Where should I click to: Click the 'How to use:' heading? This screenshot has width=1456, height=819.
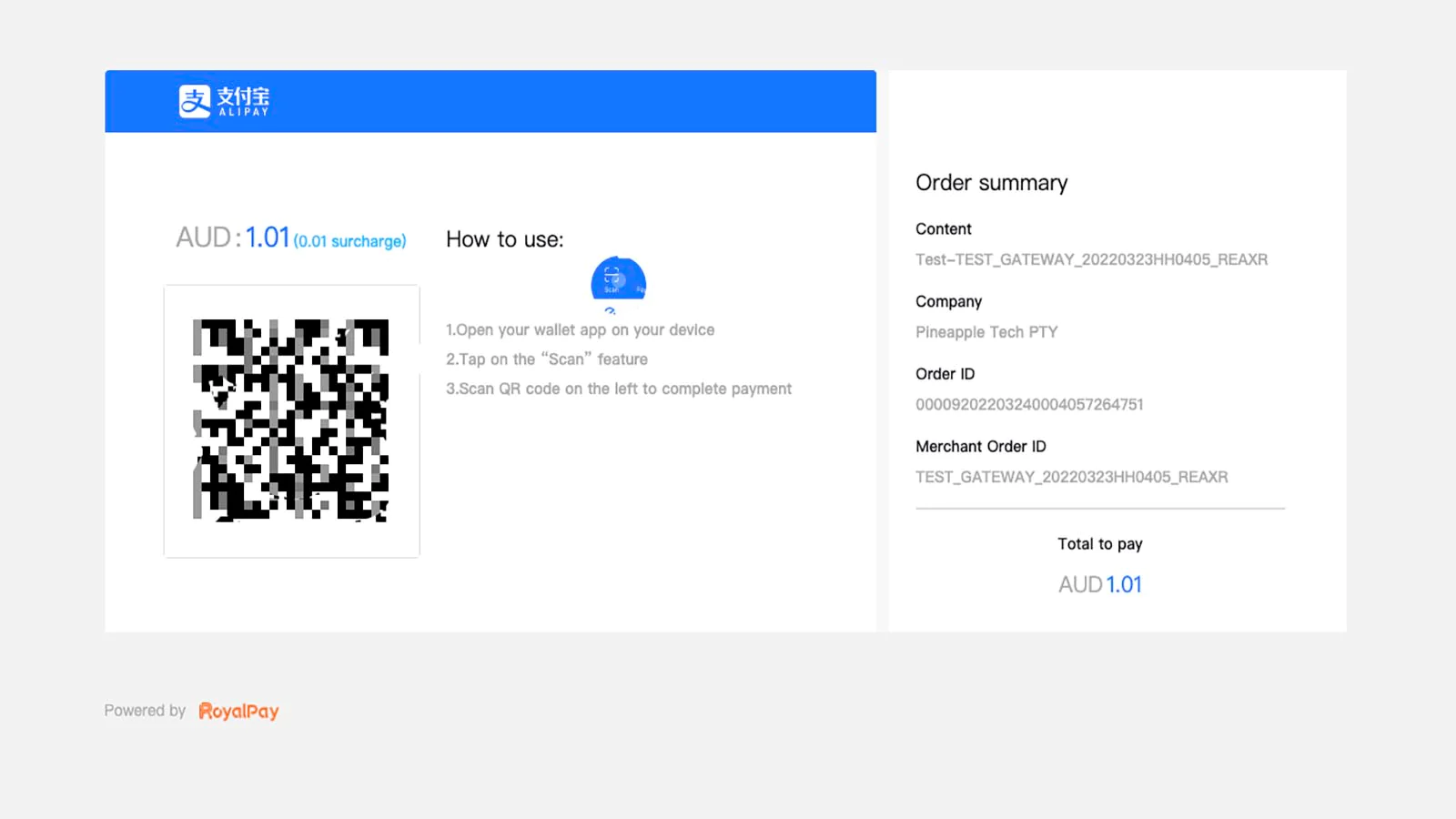tap(505, 239)
